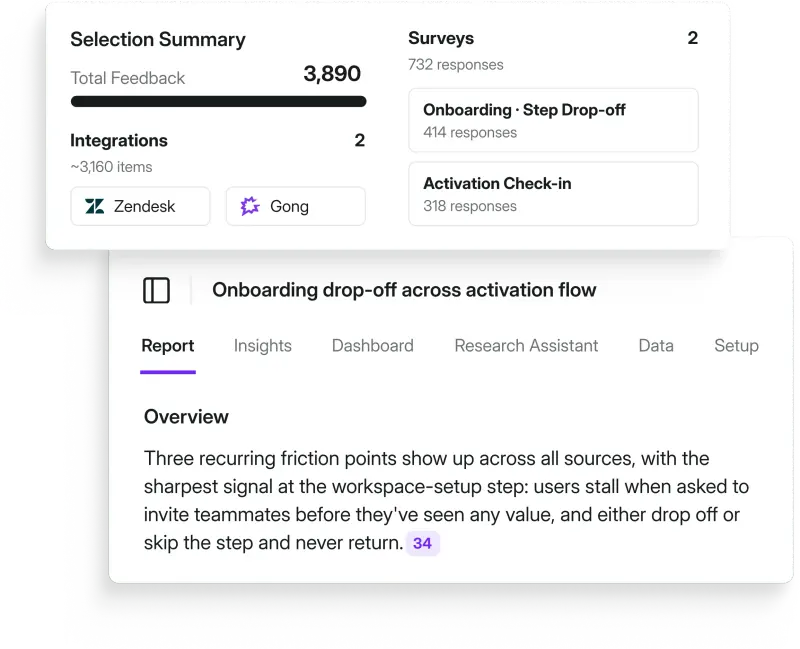Image resolution: width=800 pixels, height=649 pixels.
Task: Switch to the Insights tab
Action: pyautogui.click(x=263, y=346)
